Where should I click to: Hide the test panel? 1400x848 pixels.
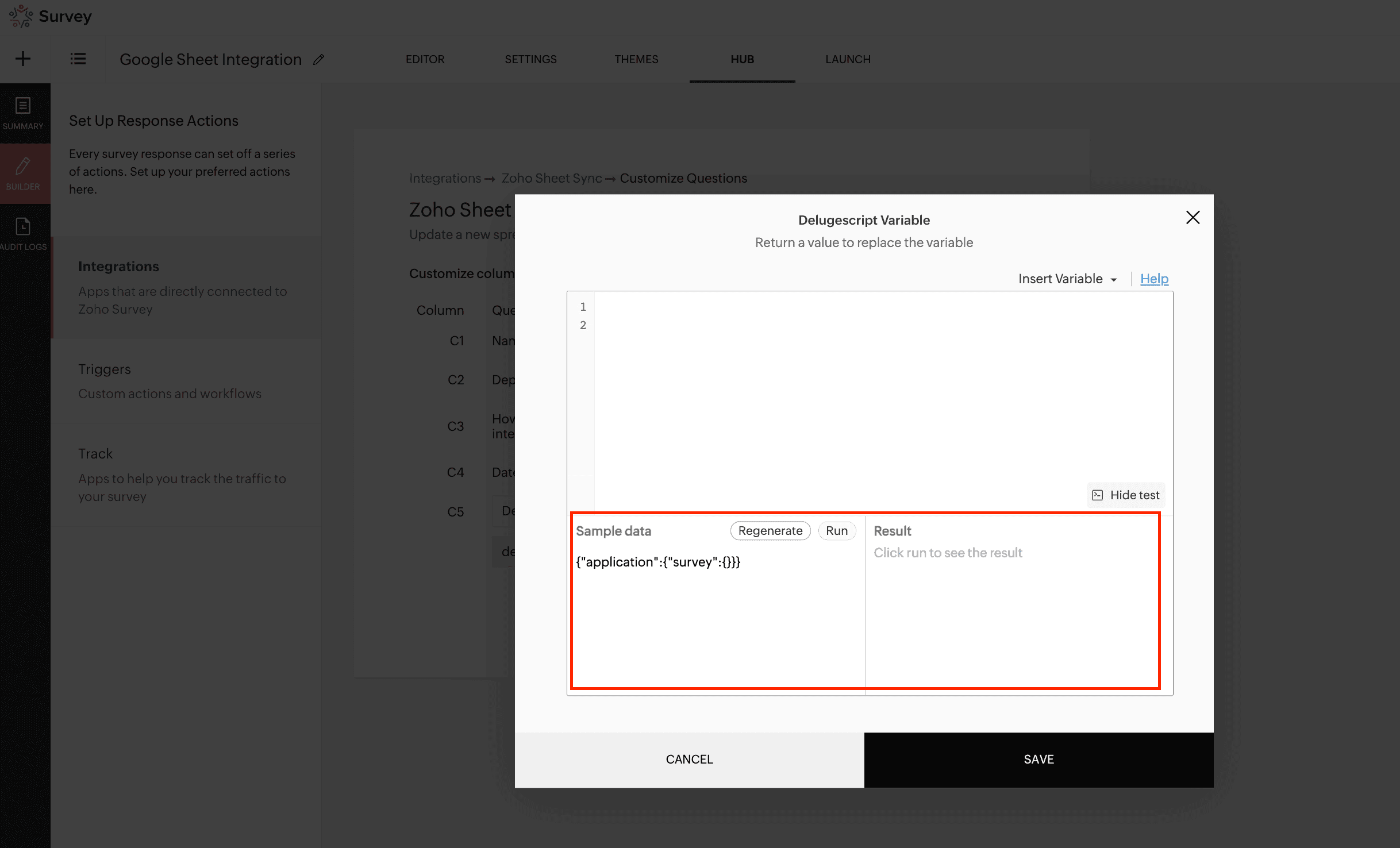pos(1126,495)
